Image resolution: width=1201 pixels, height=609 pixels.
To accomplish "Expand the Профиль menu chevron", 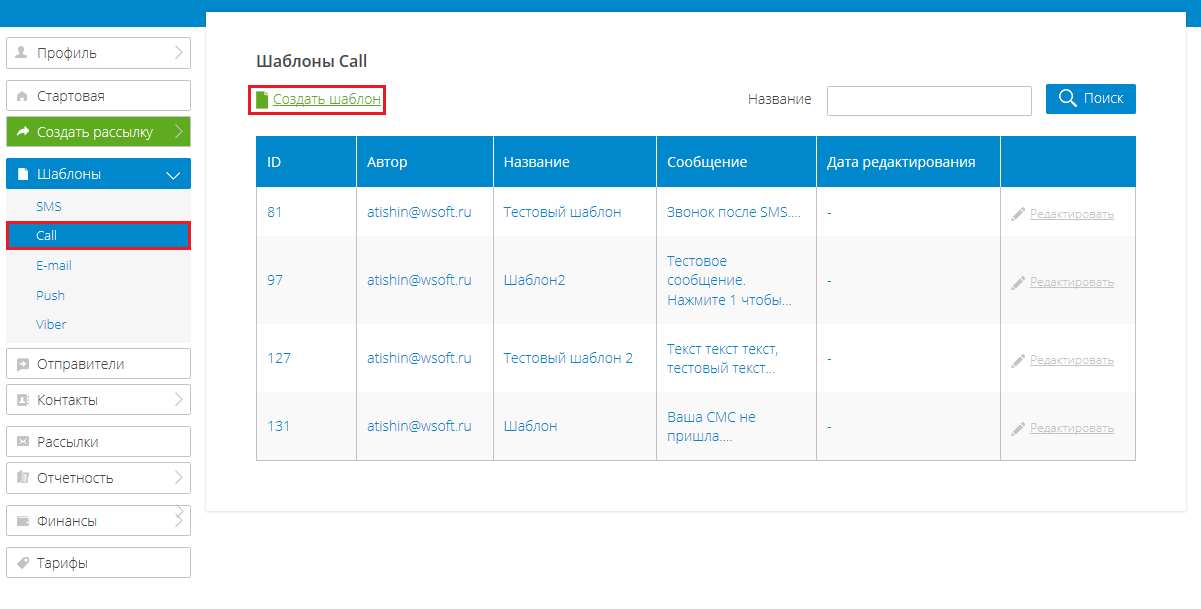I will 178,53.
